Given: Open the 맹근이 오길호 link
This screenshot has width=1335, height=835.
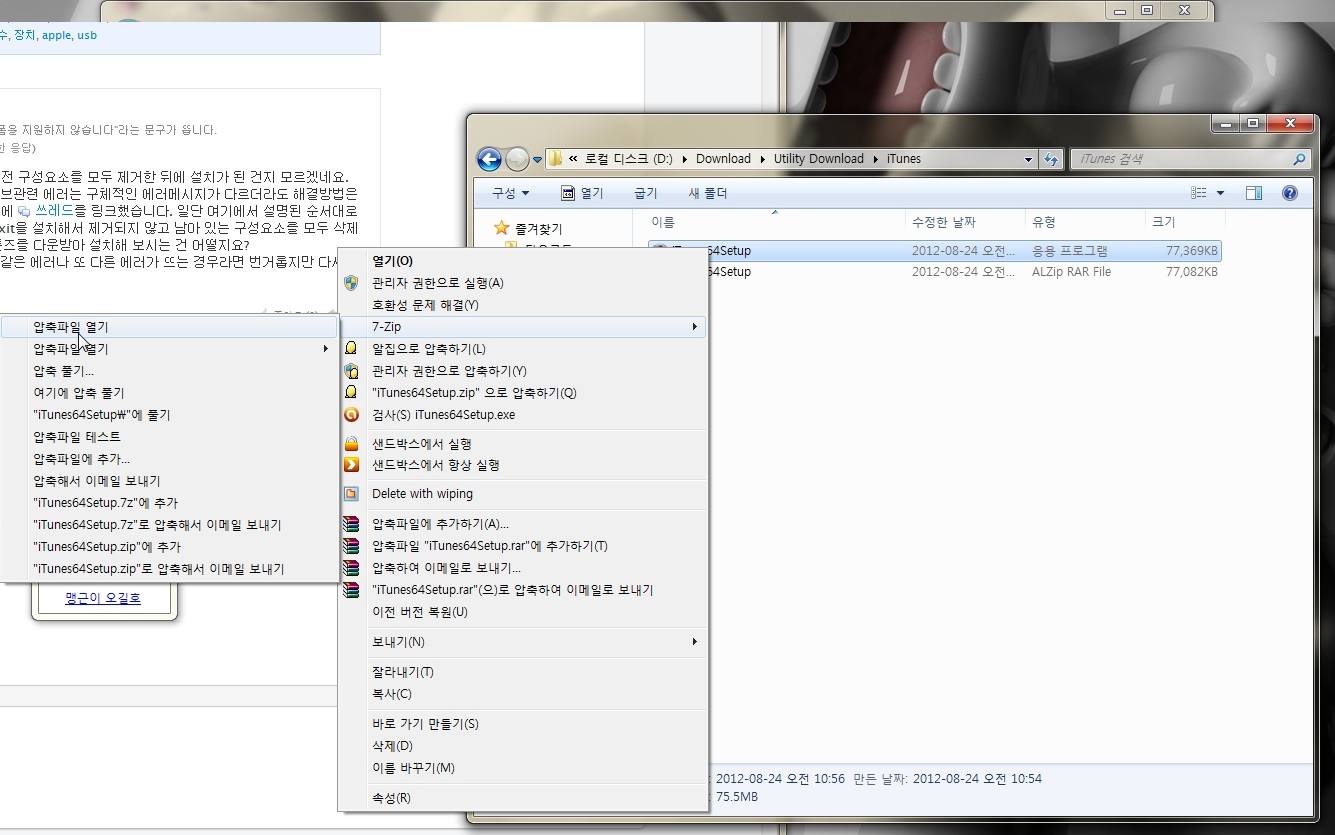Looking at the screenshot, I should [103, 598].
